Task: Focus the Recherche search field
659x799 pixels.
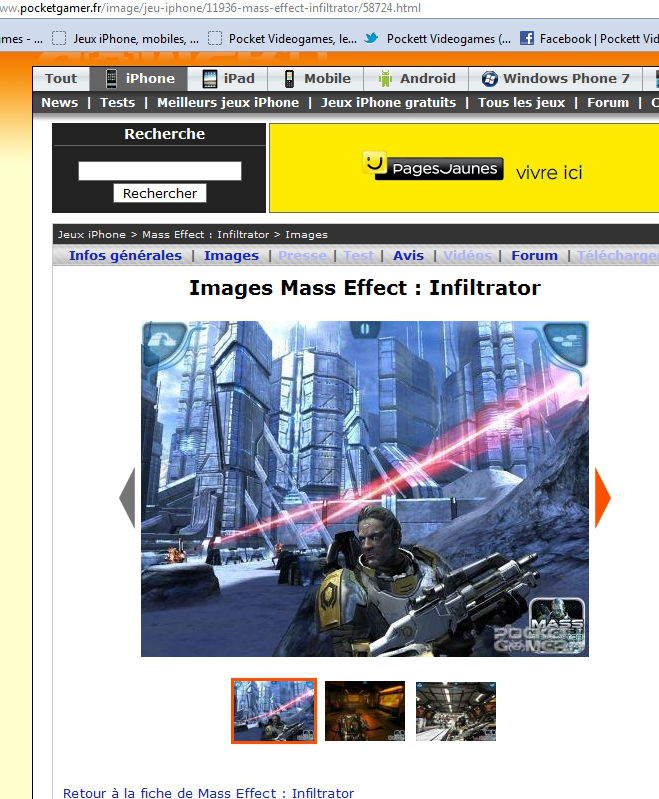Action: (x=160, y=171)
